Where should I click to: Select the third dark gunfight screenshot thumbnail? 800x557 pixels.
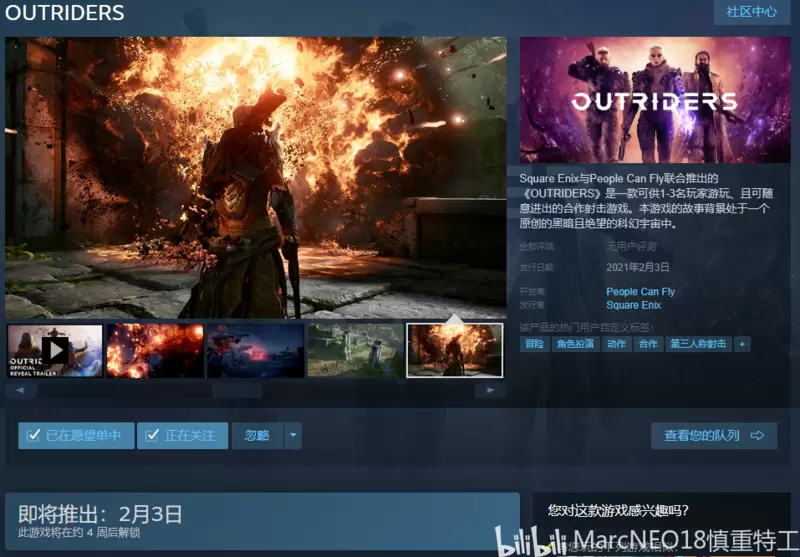coord(255,351)
